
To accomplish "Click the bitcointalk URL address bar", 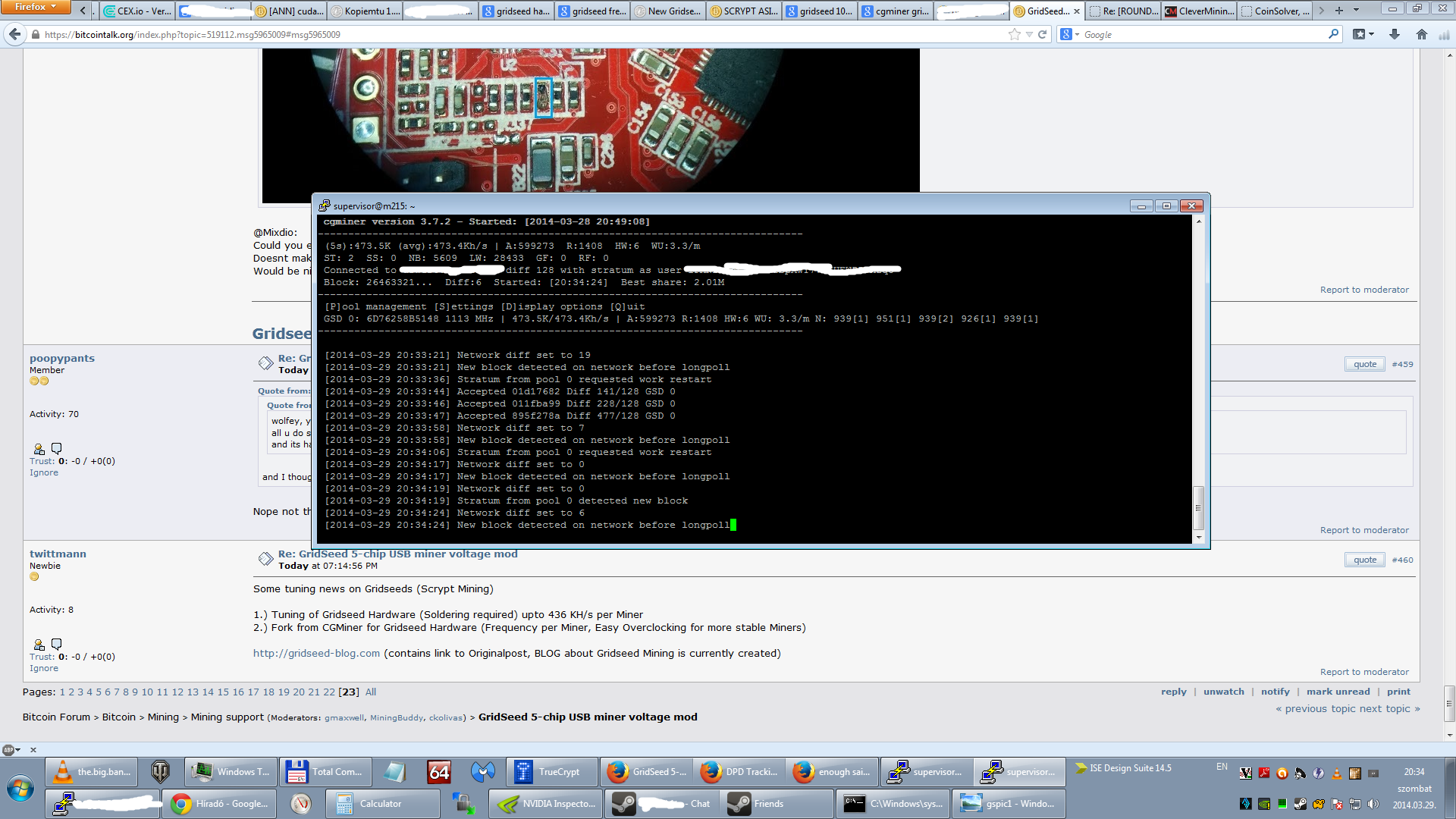I will tap(523, 34).
